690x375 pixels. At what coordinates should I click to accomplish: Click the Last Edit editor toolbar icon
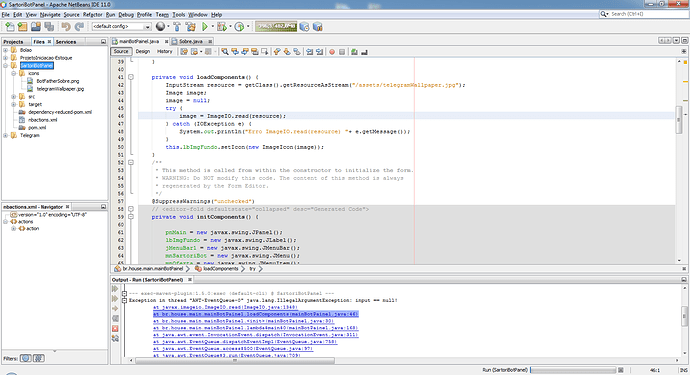(184, 52)
